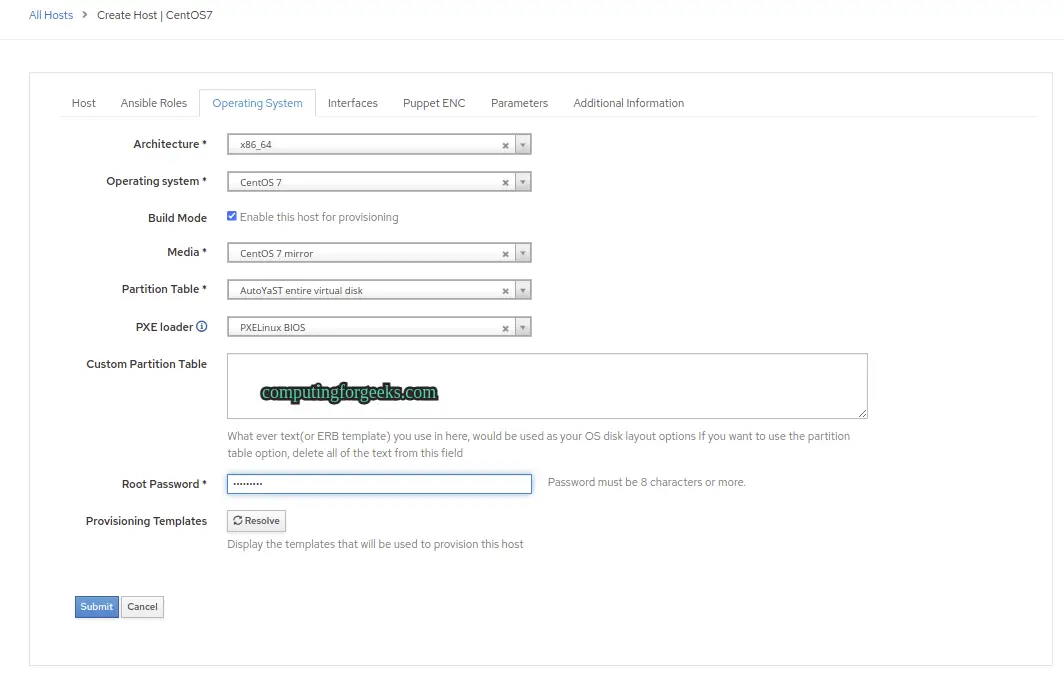
Task: Switch to the Host tab
Action: tap(84, 103)
